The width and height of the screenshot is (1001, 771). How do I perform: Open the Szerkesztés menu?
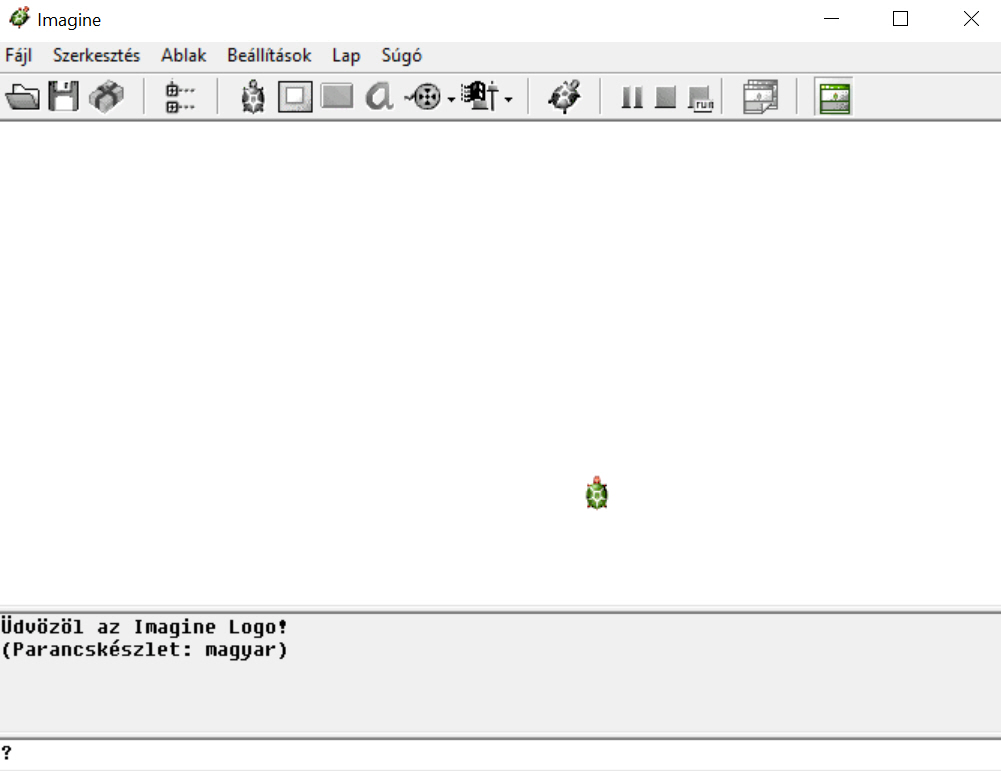click(x=96, y=56)
